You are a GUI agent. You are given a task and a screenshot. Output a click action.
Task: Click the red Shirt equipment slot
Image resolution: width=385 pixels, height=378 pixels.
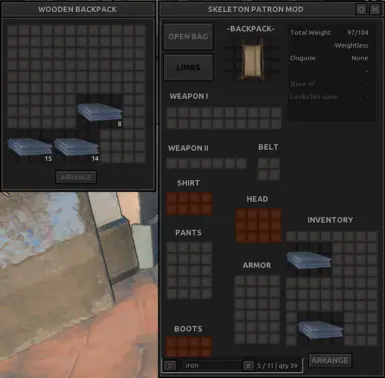click(189, 203)
